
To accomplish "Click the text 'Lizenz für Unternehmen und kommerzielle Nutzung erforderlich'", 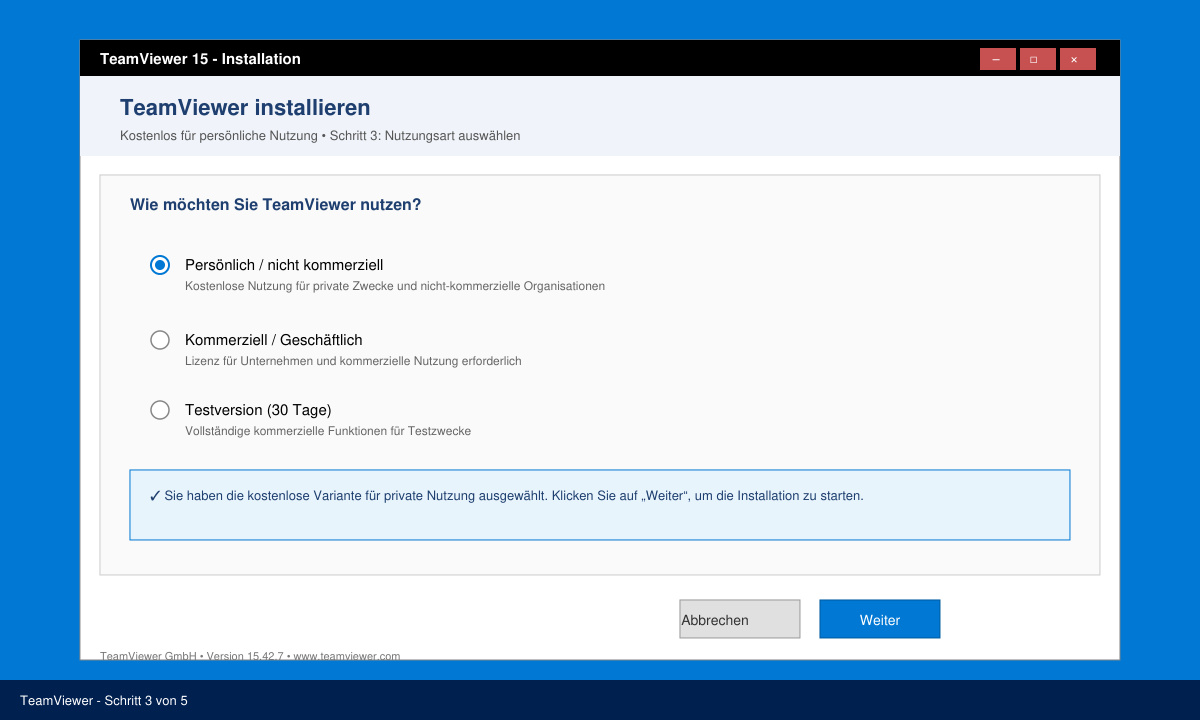I will pos(353,361).
